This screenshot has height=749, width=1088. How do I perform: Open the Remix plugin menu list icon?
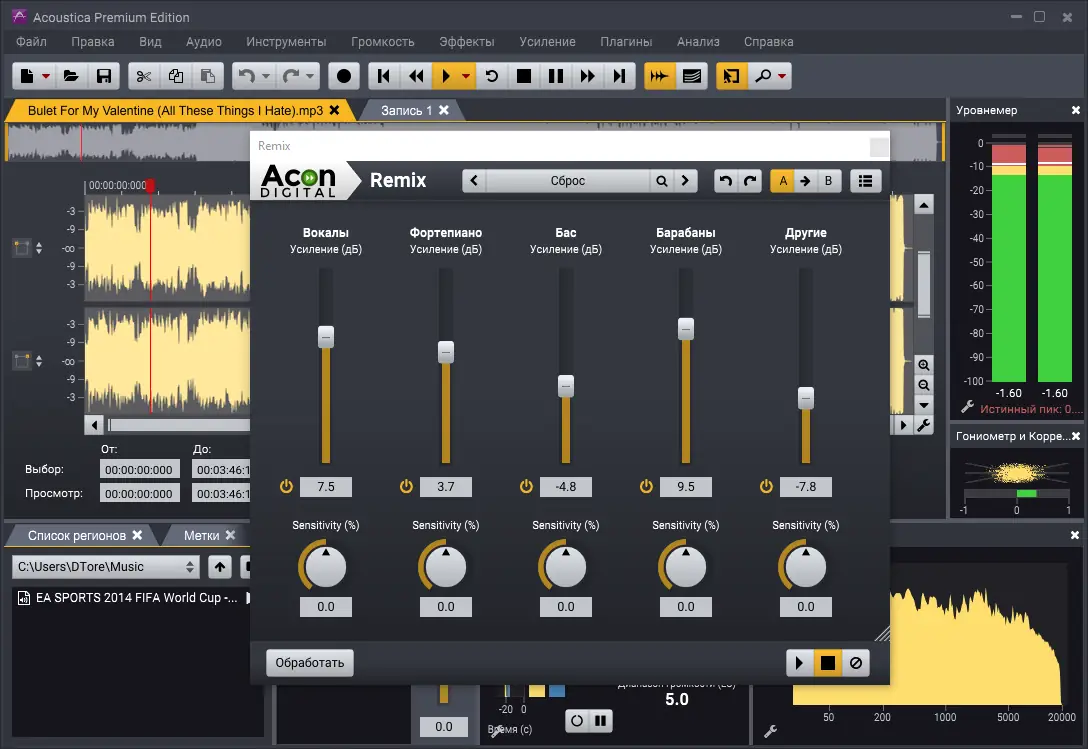point(865,181)
